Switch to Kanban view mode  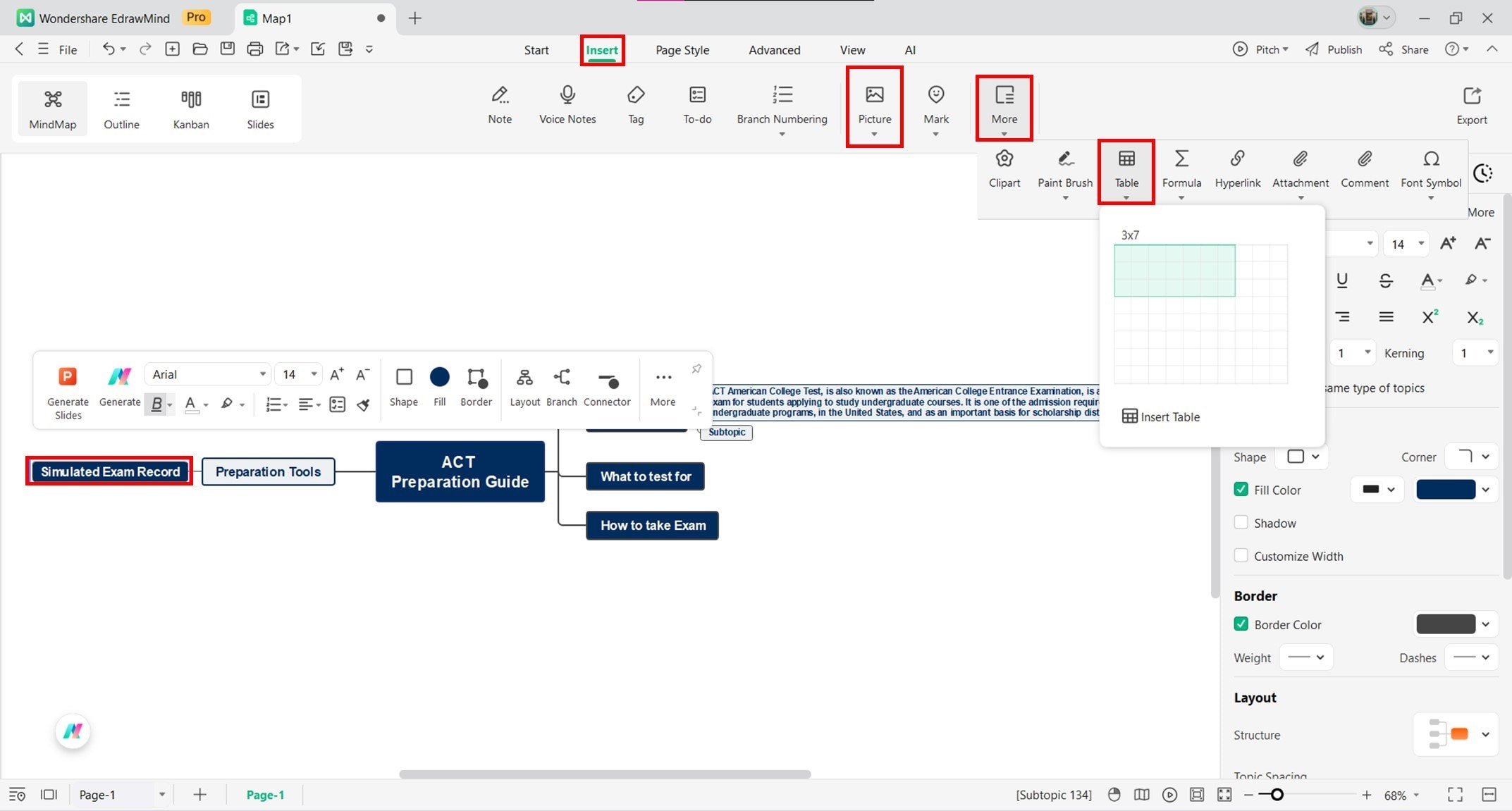click(191, 109)
